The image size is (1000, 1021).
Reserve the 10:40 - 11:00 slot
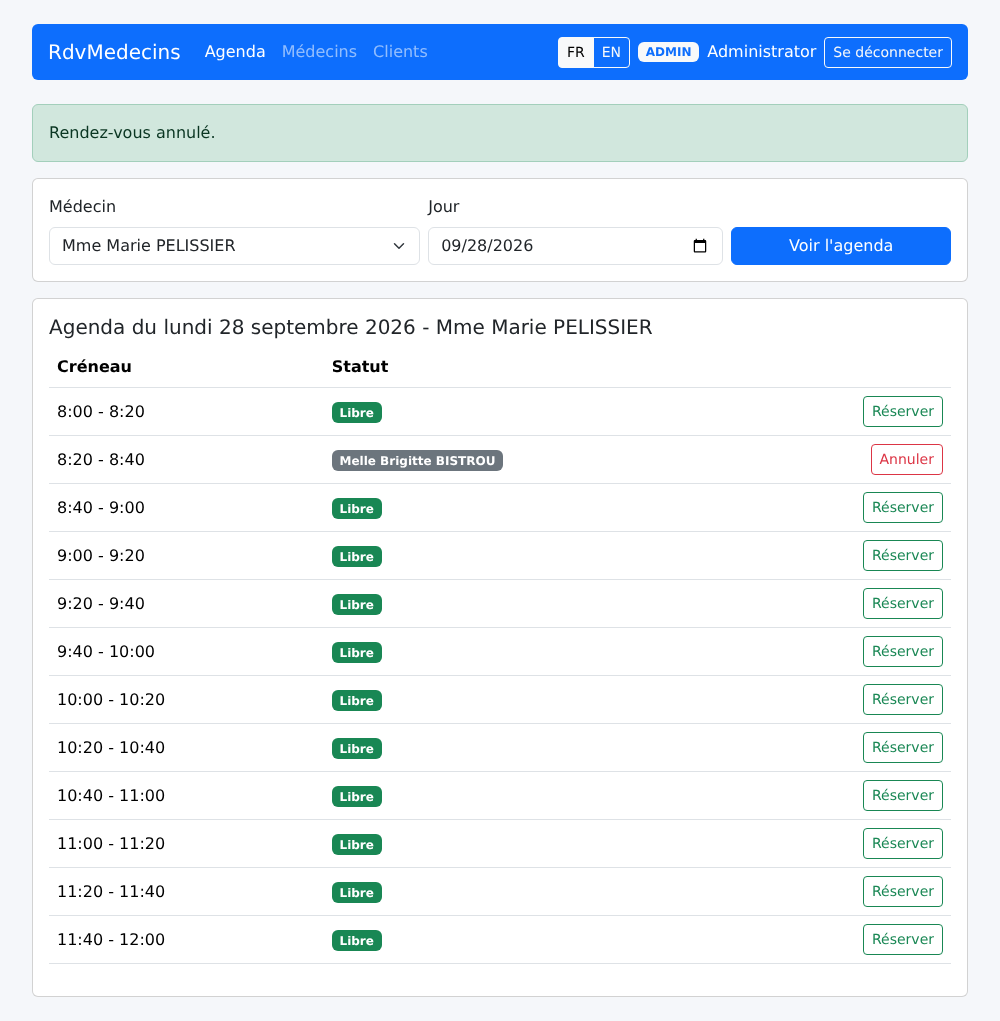[x=903, y=796]
